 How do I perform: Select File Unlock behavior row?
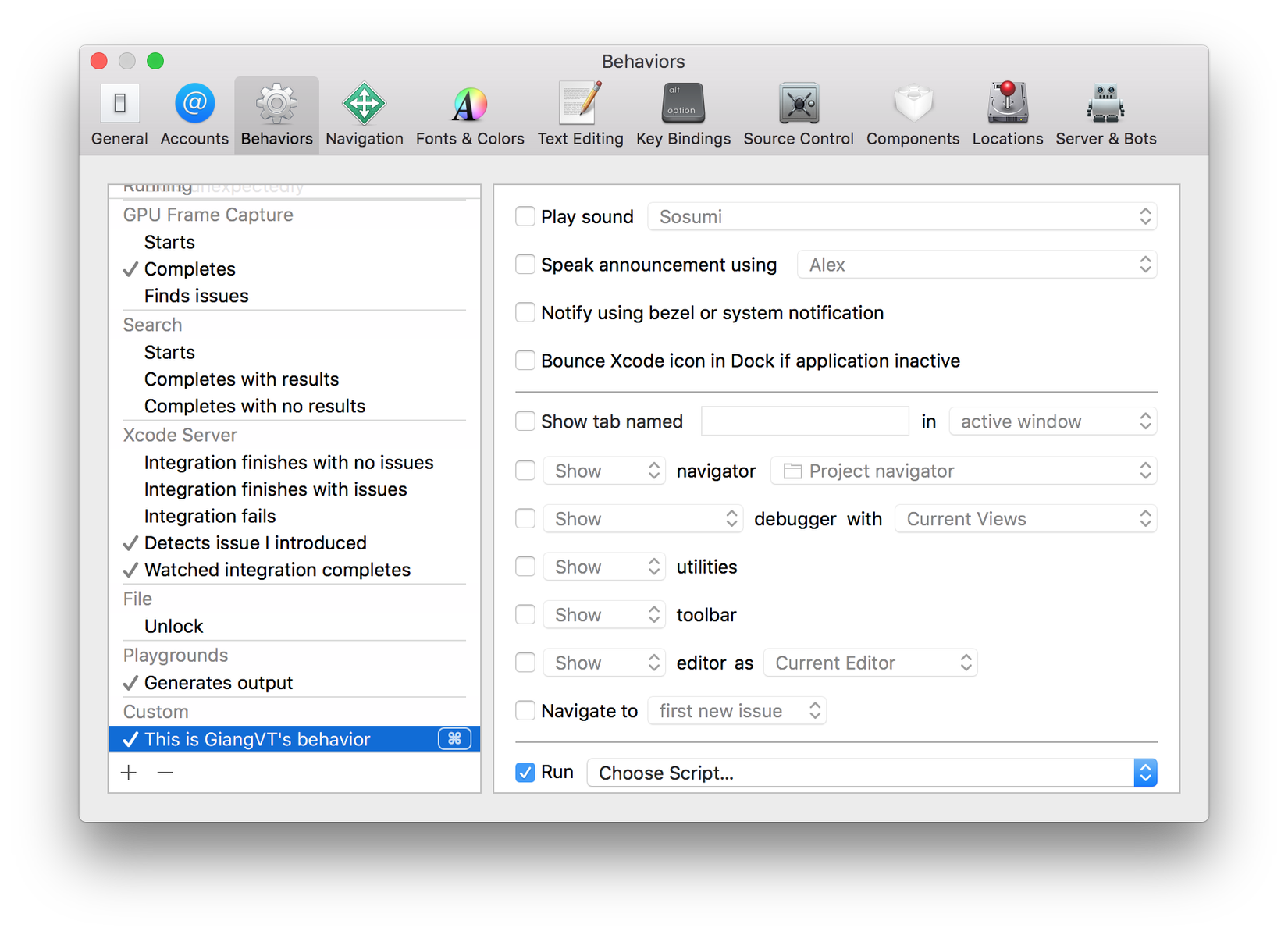(294, 626)
